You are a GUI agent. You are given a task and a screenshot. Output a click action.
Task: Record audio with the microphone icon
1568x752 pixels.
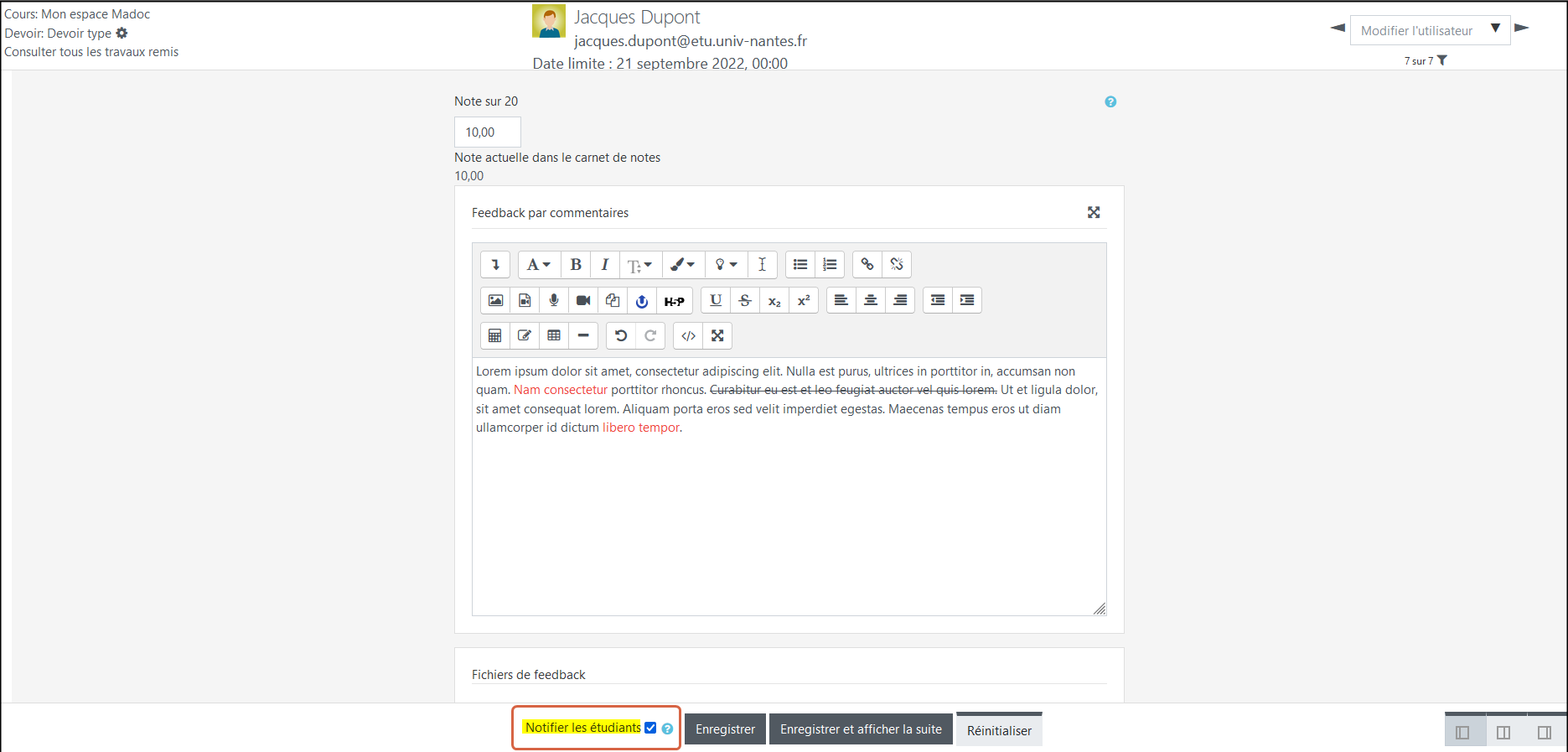pos(554,300)
